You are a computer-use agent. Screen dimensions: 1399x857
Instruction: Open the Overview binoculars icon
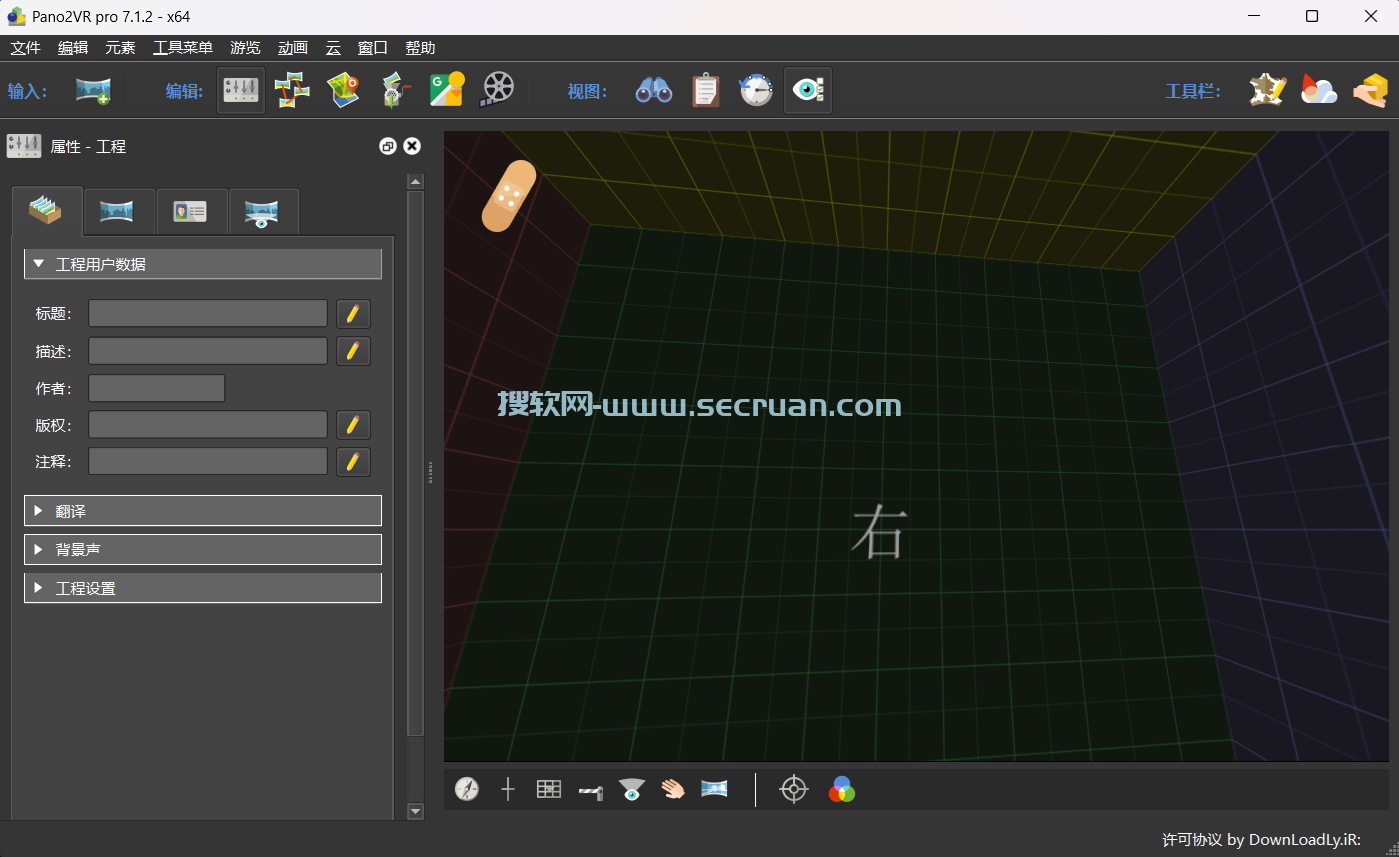click(654, 91)
